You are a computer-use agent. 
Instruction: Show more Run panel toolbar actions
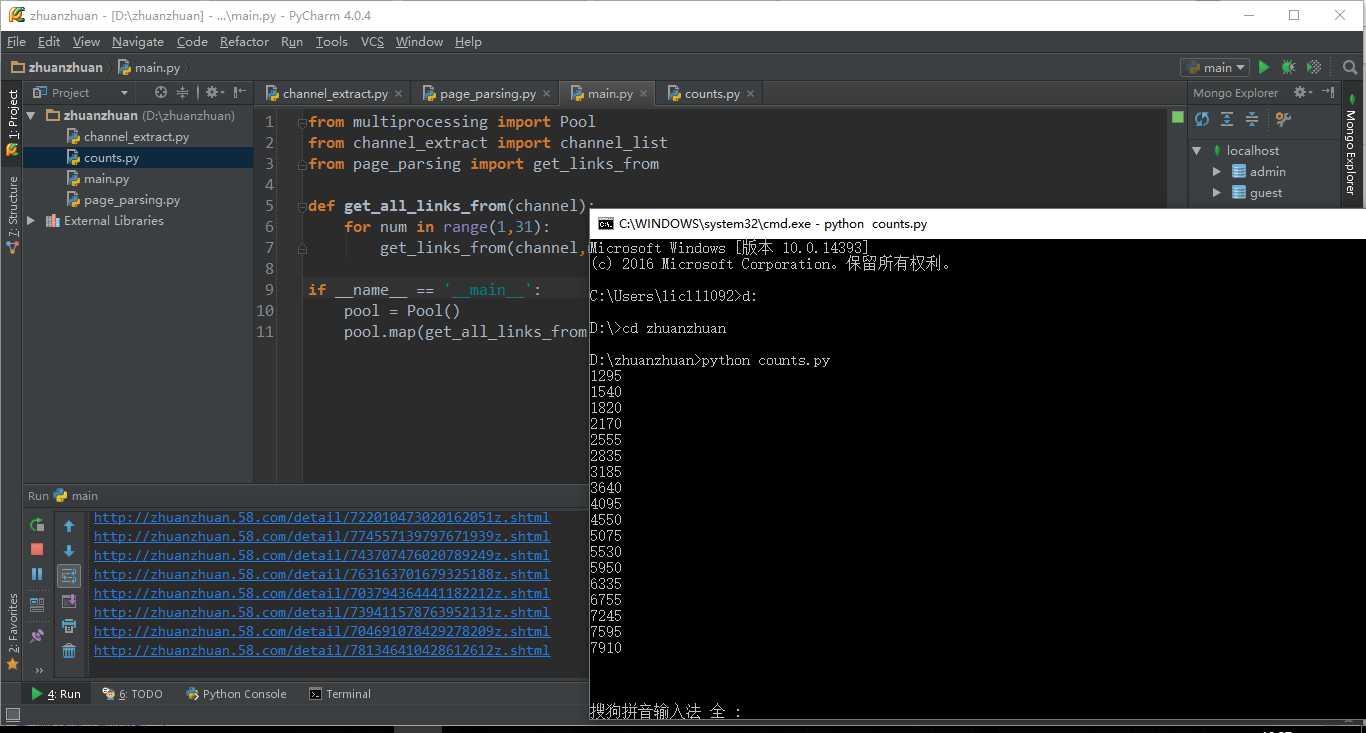tap(39, 670)
